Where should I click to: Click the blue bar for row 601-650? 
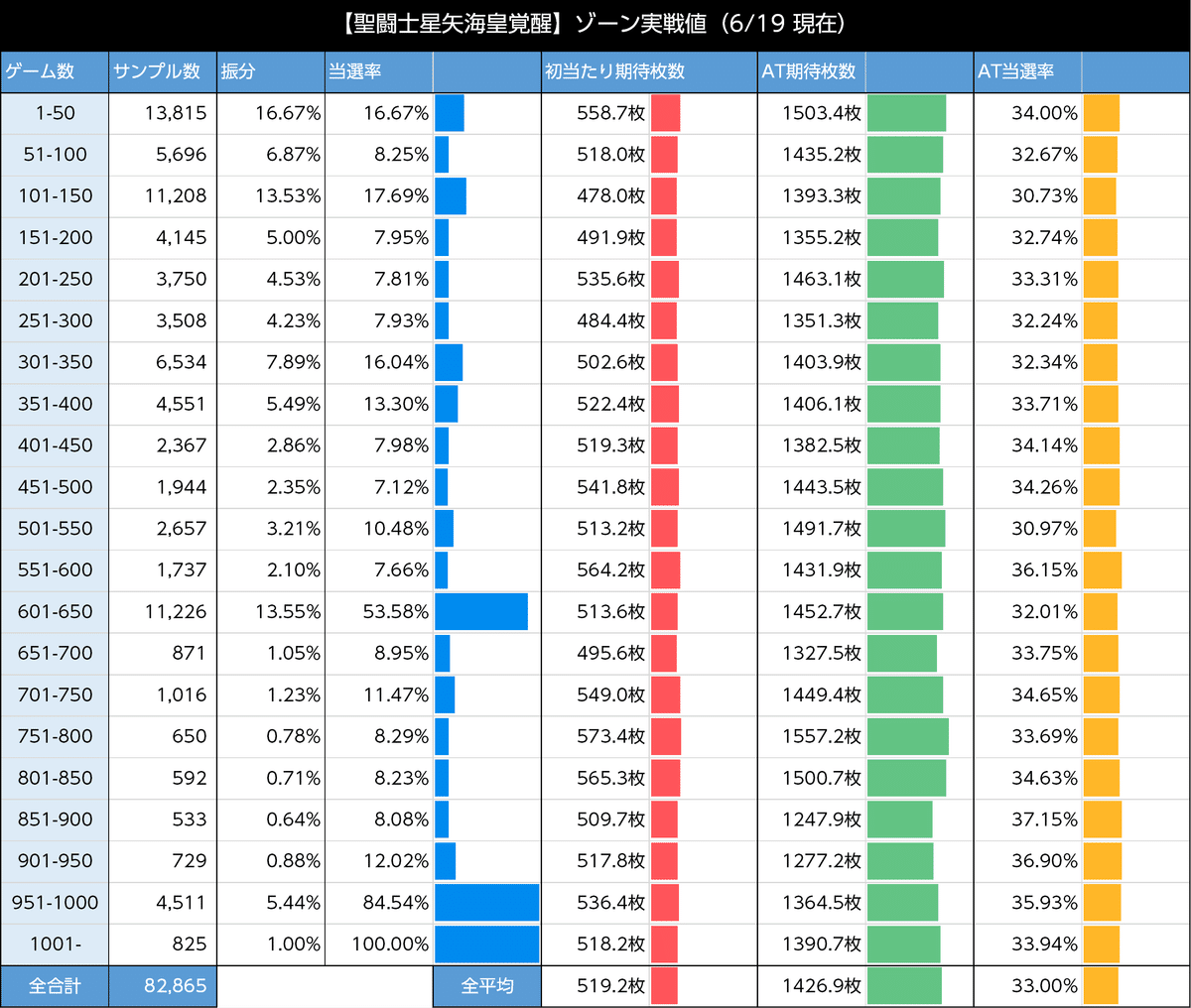tap(481, 611)
